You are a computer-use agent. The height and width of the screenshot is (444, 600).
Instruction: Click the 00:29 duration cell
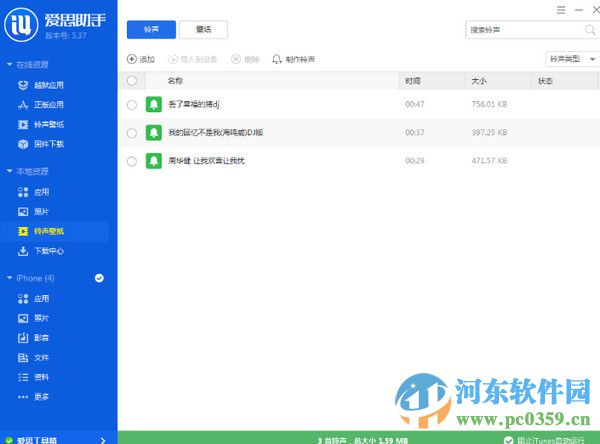tap(415, 161)
